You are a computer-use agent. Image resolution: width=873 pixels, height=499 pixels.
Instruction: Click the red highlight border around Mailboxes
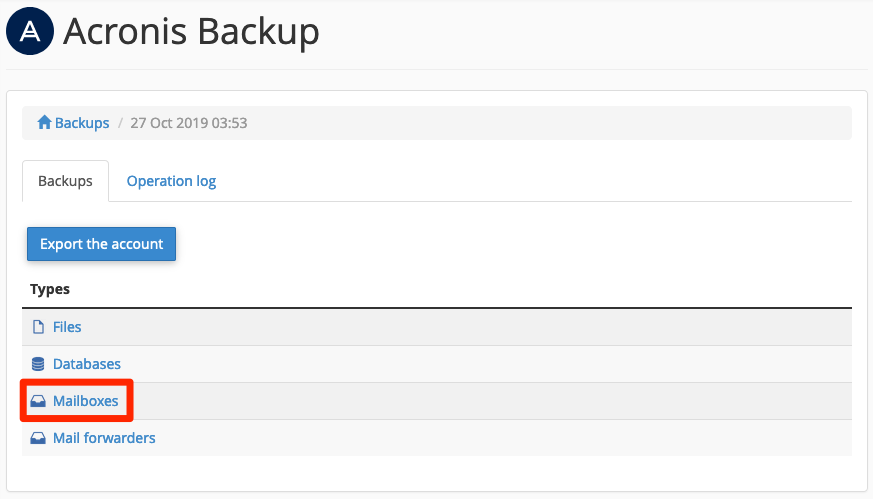[x=76, y=384]
